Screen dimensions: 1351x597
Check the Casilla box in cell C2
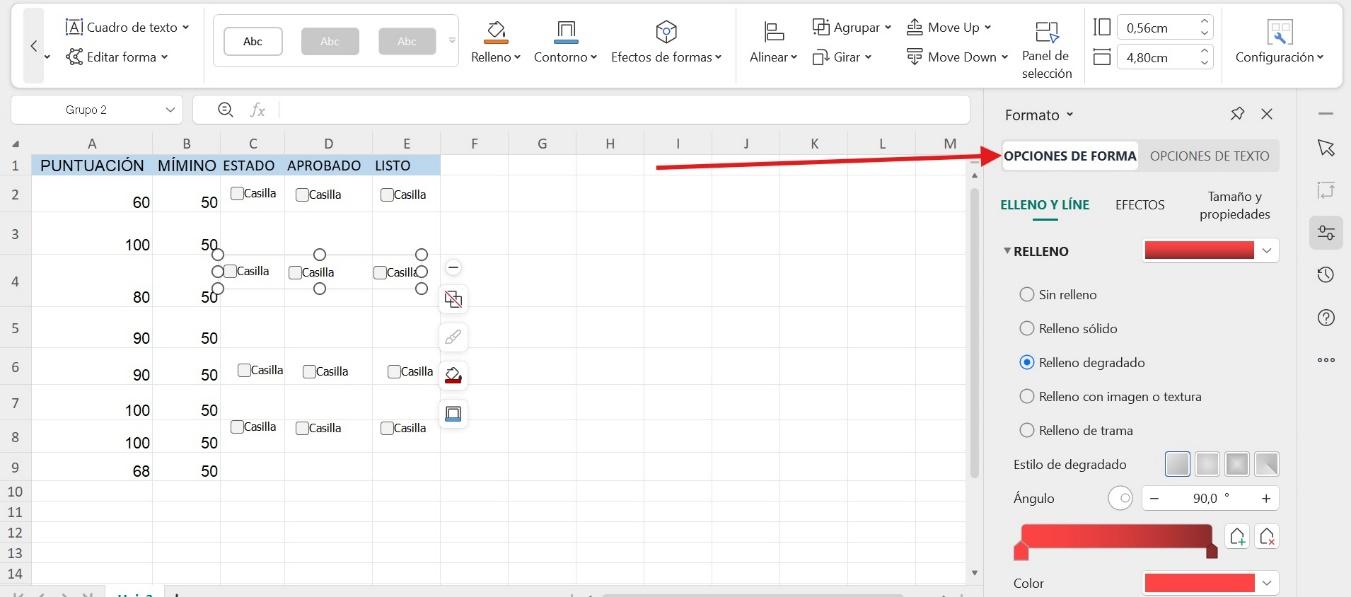point(237,193)
